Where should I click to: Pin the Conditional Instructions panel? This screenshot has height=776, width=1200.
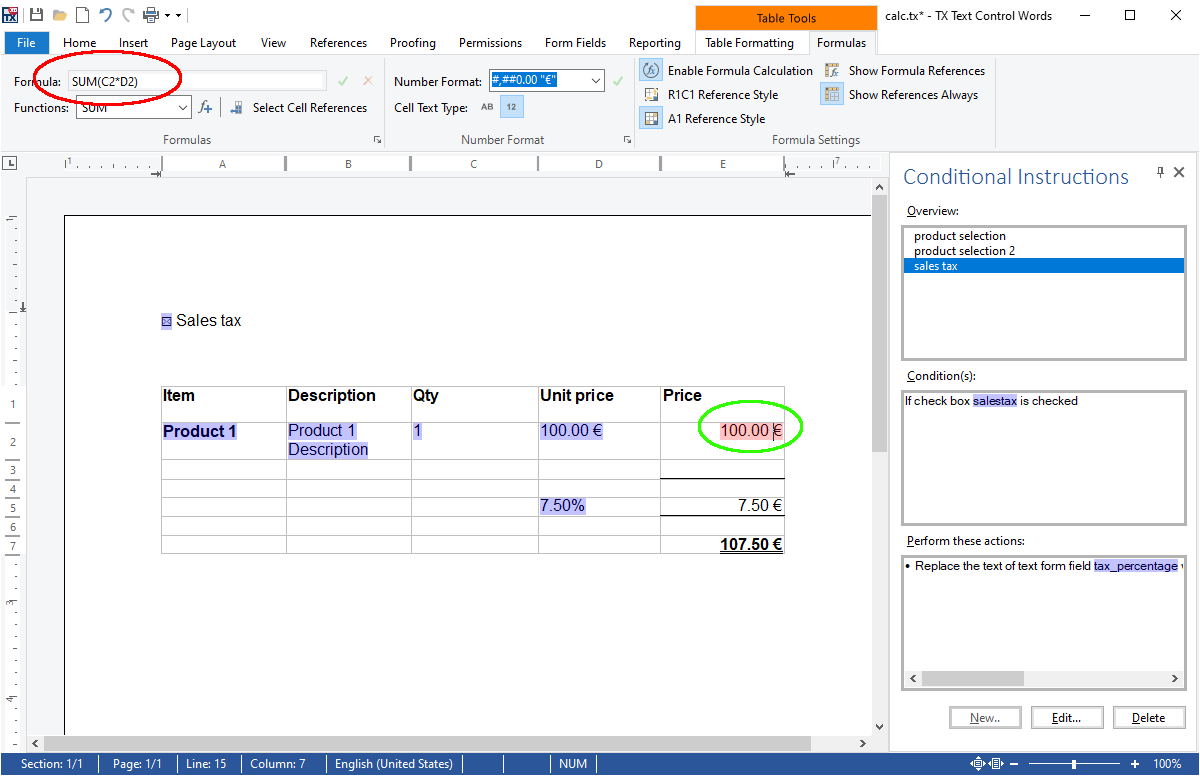pyautogui.click(x=1160, y=173)
